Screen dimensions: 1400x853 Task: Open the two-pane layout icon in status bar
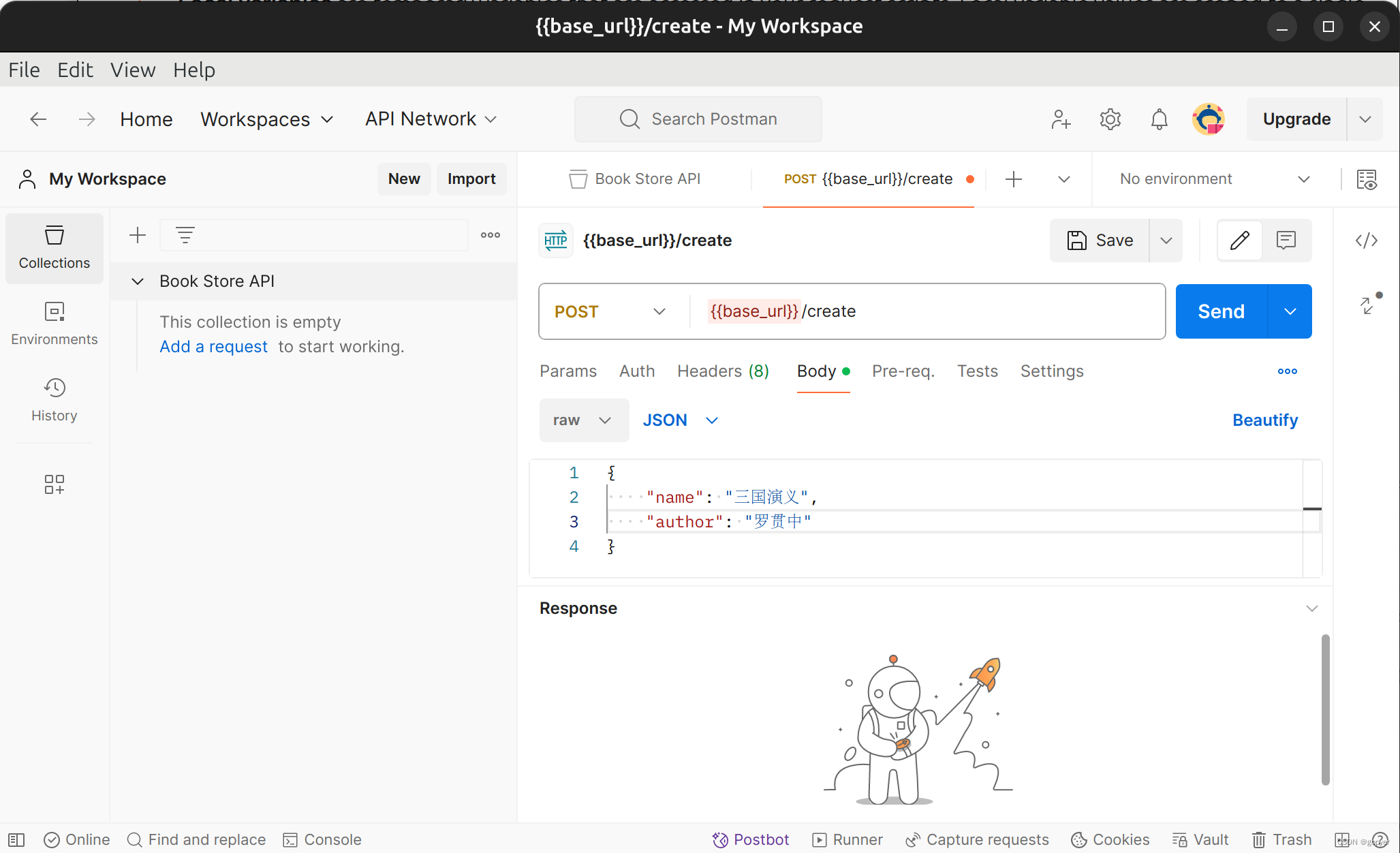(x=1342, y=839)
